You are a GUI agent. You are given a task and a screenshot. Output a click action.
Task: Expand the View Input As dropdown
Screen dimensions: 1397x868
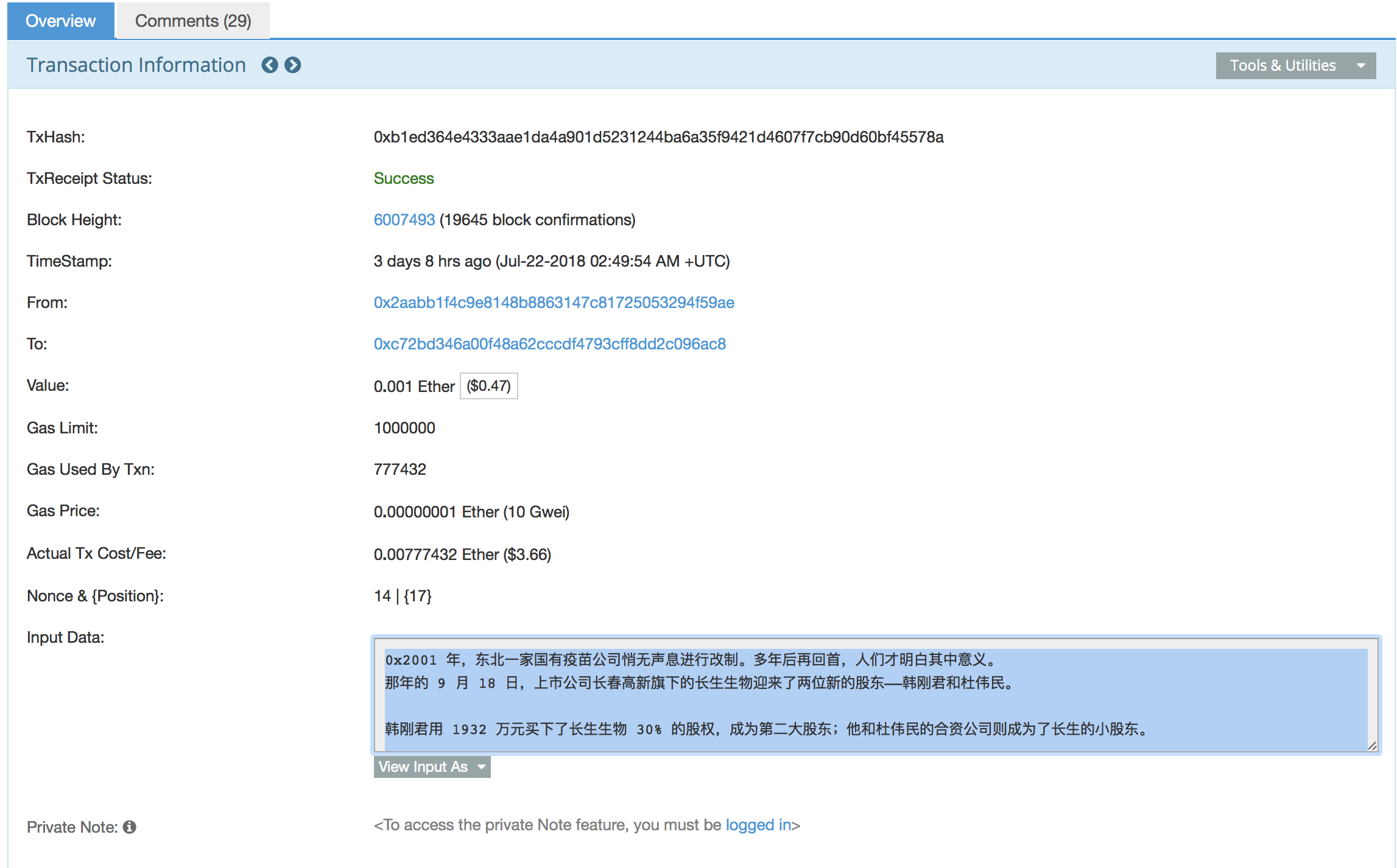click(432, 766)
